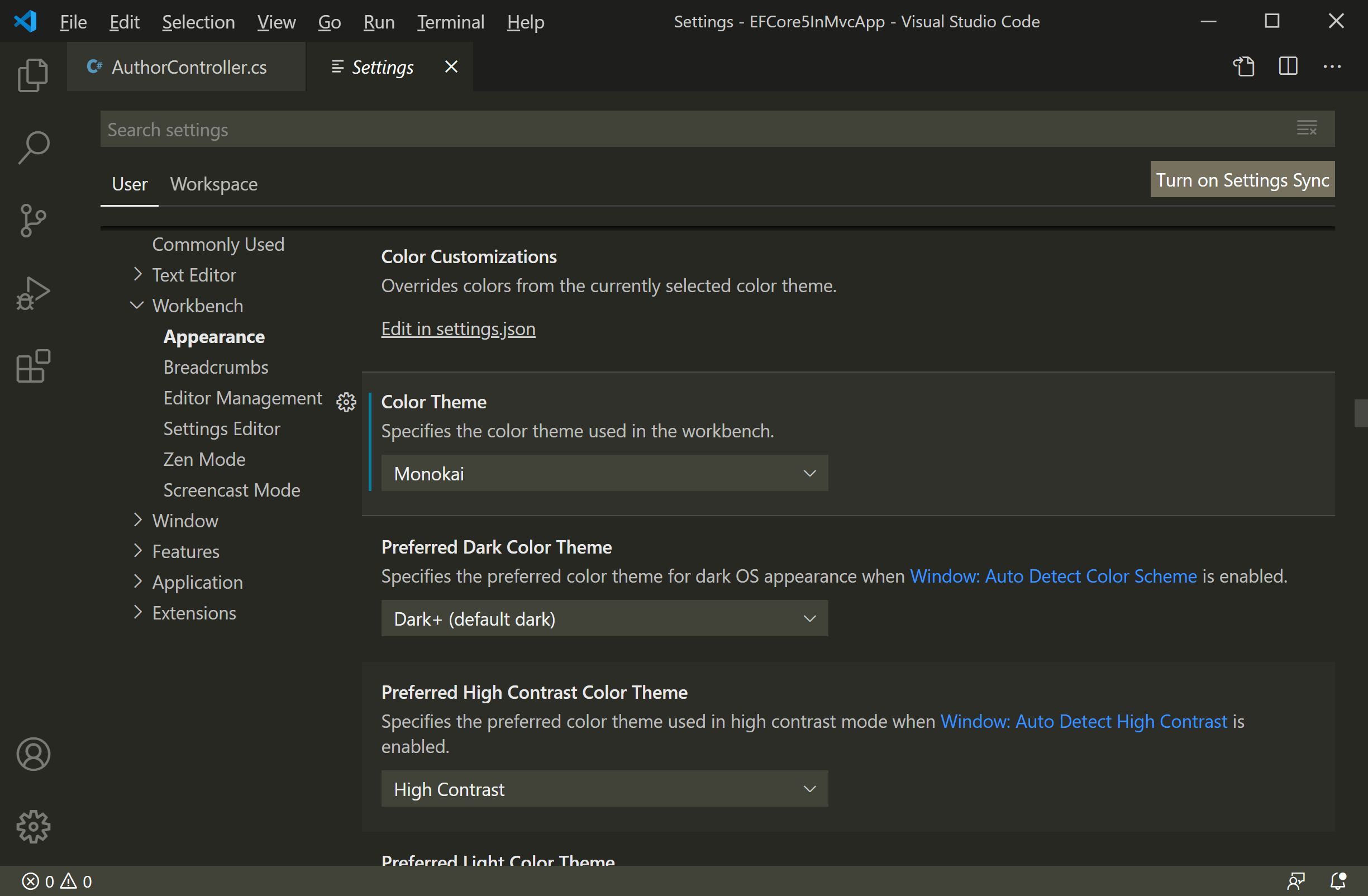
Task: Switch to the Workspace settings tab
Action: click(214, 184)
